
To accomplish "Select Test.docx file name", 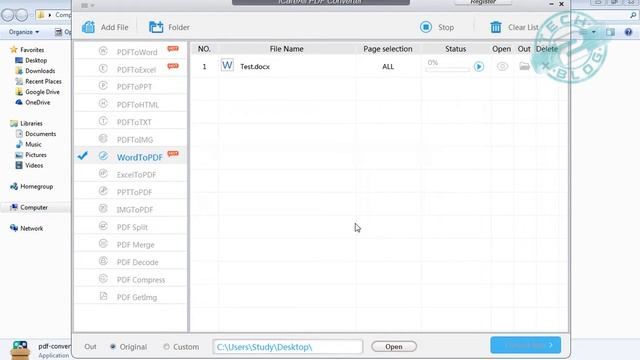I will (255, 67).
